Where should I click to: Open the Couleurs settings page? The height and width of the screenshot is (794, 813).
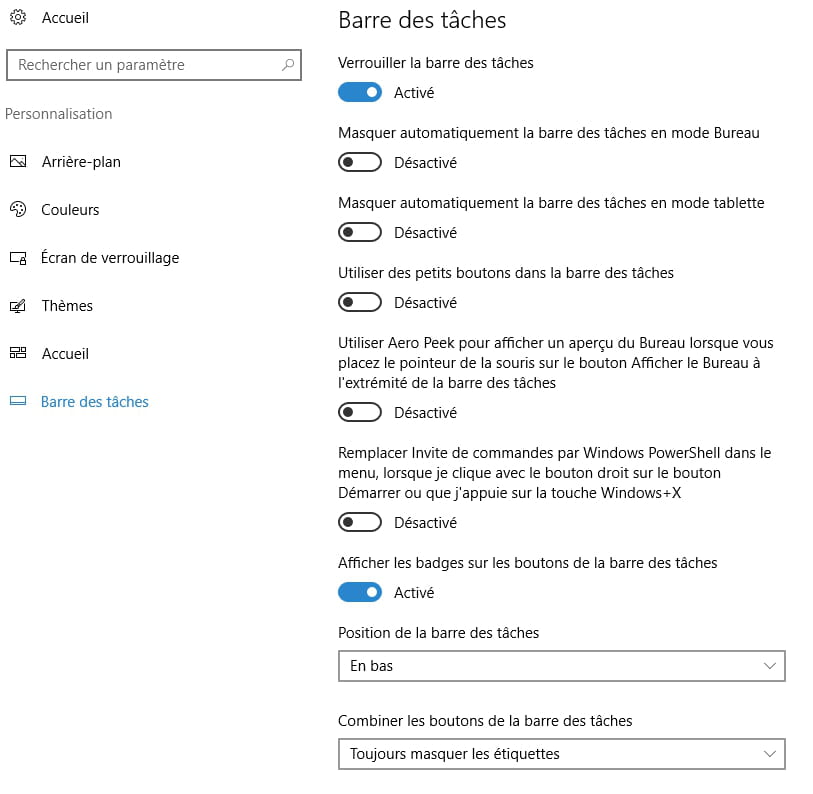pyautogui.click(x=70, y=210)
